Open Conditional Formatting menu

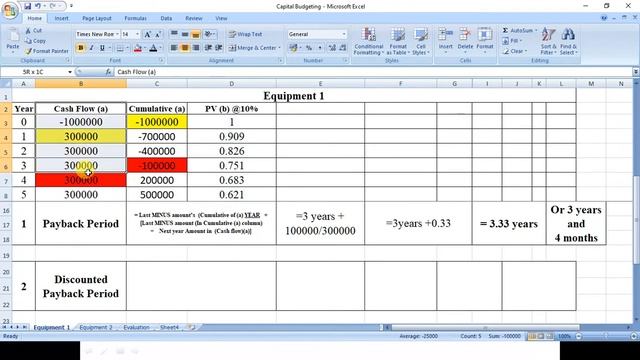point(369,41)
